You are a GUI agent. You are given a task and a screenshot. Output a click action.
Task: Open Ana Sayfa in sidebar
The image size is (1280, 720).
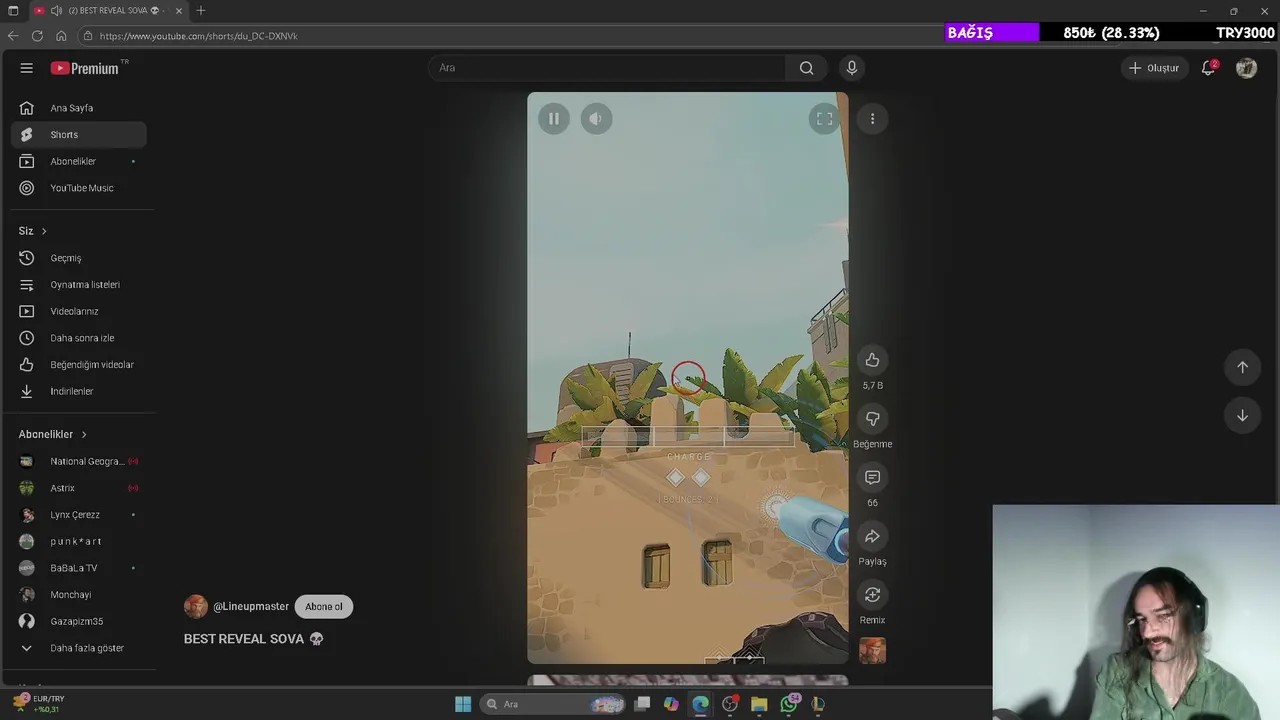pyautogui.click(x=79, y=108)
